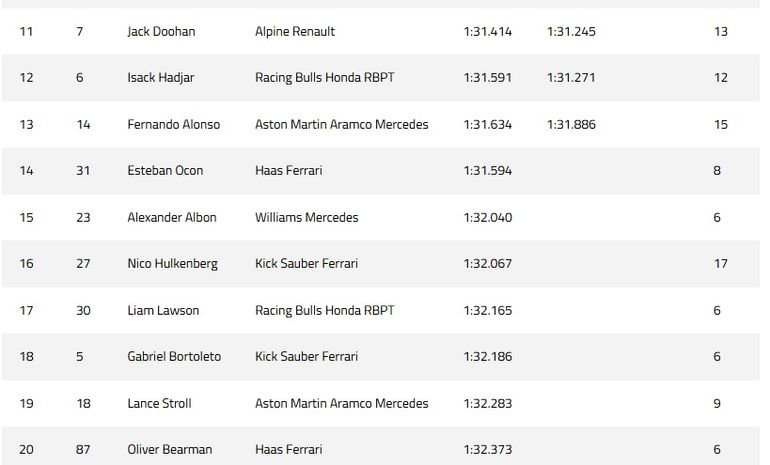This screenshot has height=465, width=770.
Task: Click on Esteban Ocon's name
Action: (x=165, y=171)
